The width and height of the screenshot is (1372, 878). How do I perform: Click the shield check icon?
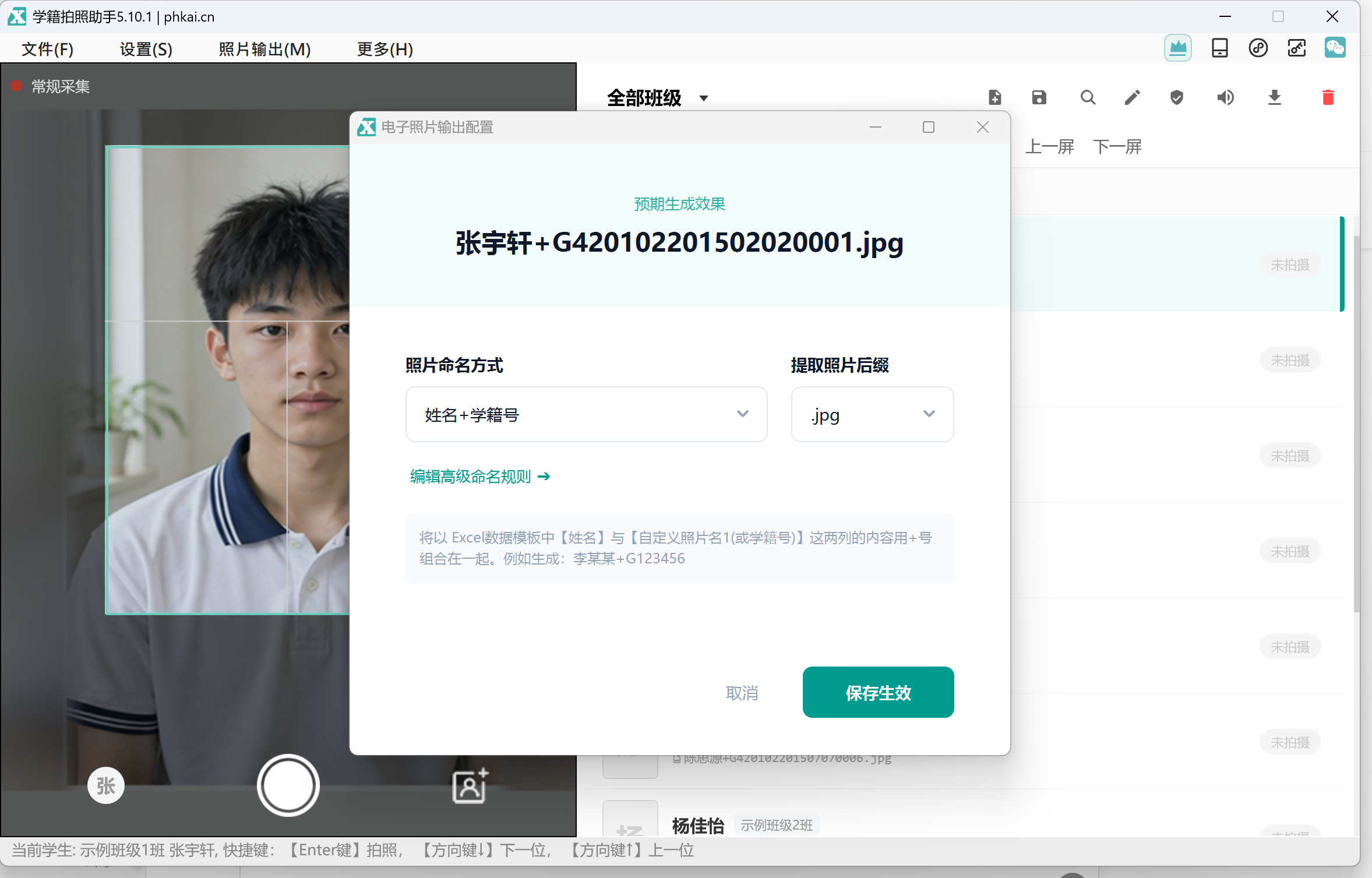1176,97
